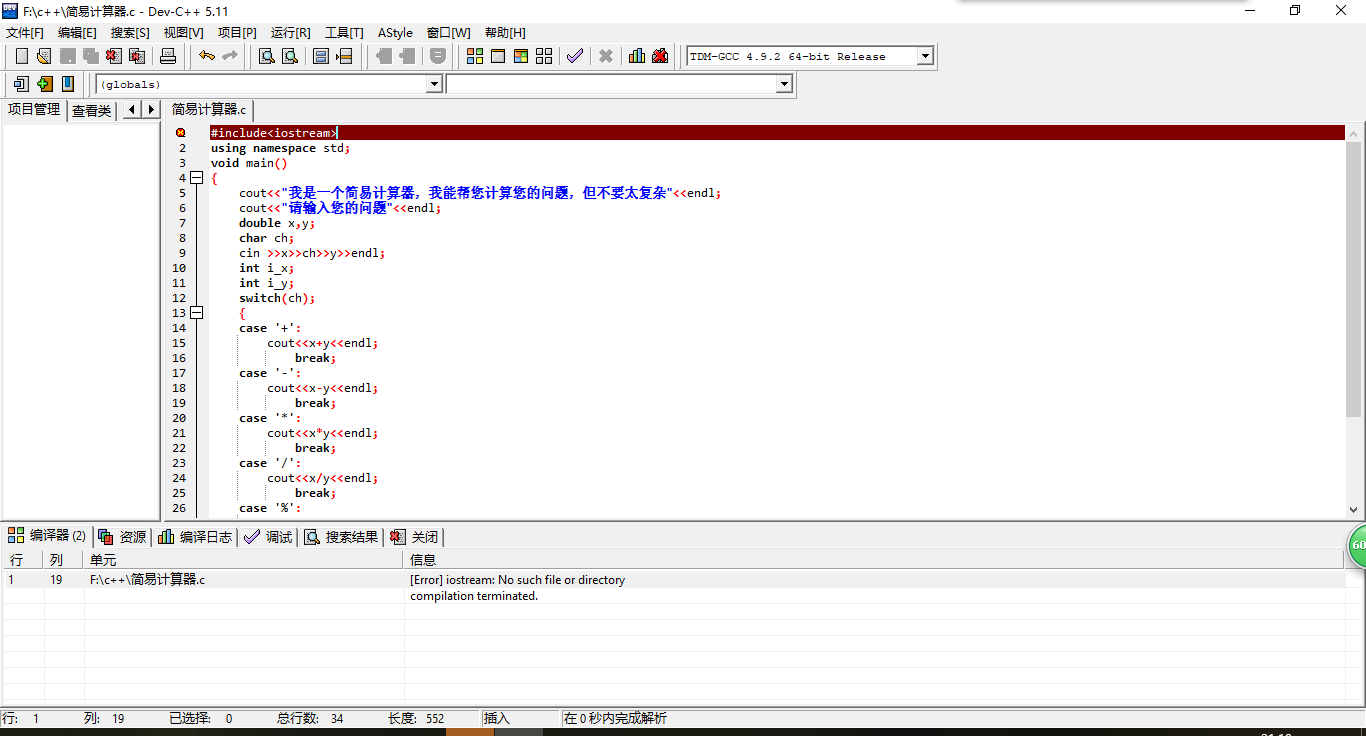The width and height of the screenshot is (1366, 736).
Task: Open the 窗口[W] menu
Action: pyautogui.click(x=448, y=33)
